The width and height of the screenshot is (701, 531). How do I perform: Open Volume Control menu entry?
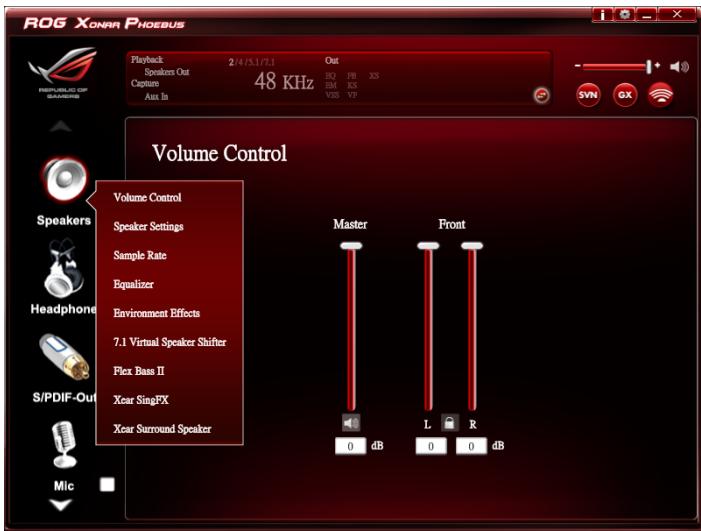[x=147, y=198]
